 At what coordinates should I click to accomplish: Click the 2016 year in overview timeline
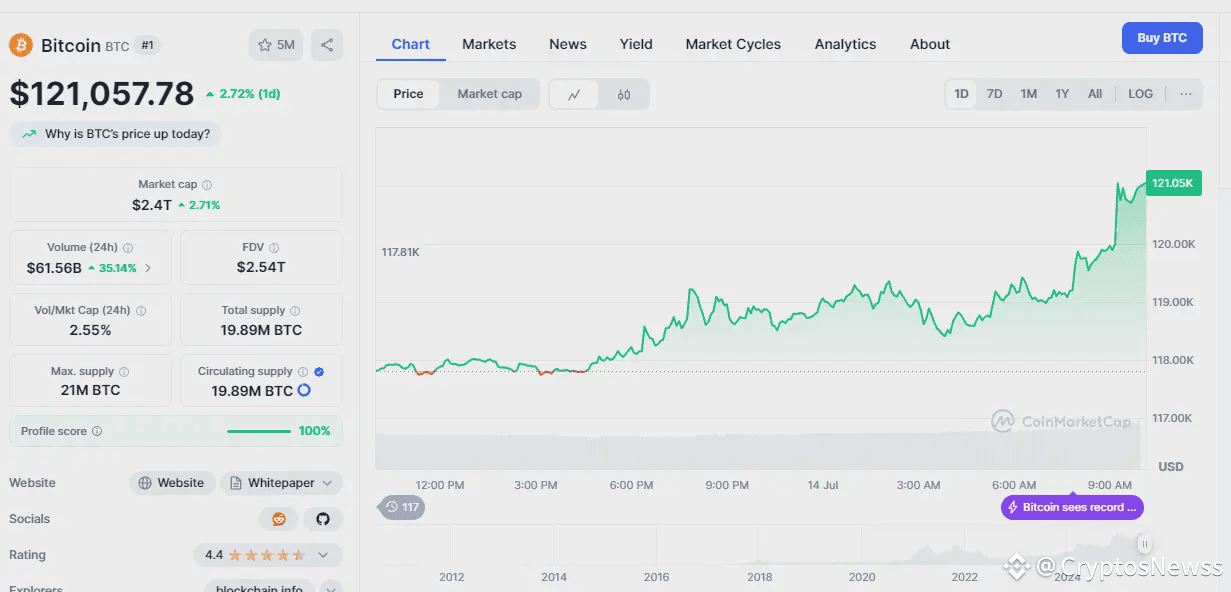(x=656, y=577)
